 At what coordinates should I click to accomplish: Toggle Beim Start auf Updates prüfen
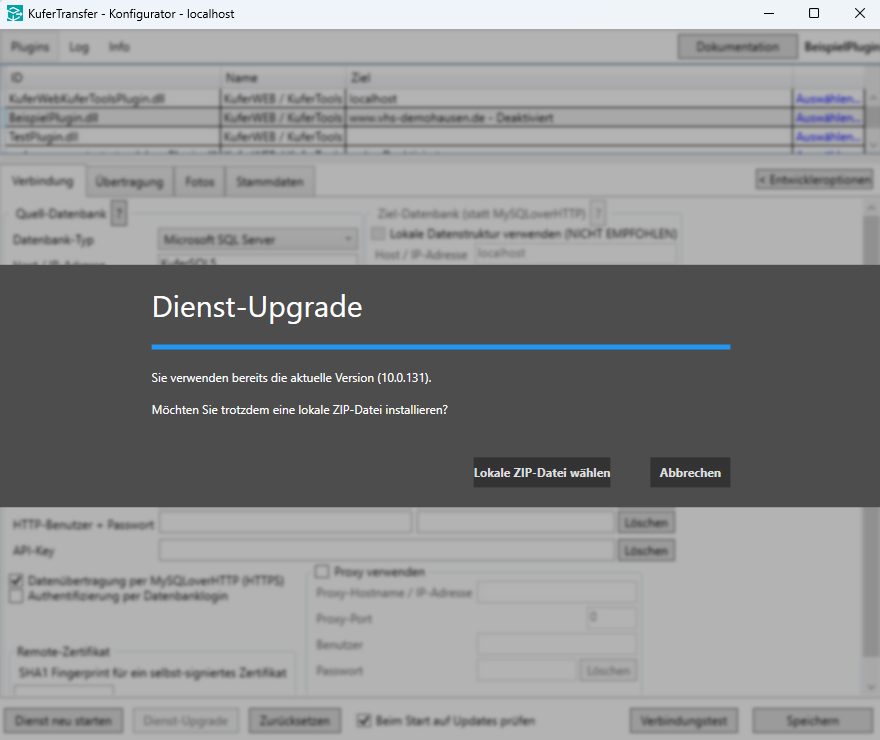[x=364, y=720]
